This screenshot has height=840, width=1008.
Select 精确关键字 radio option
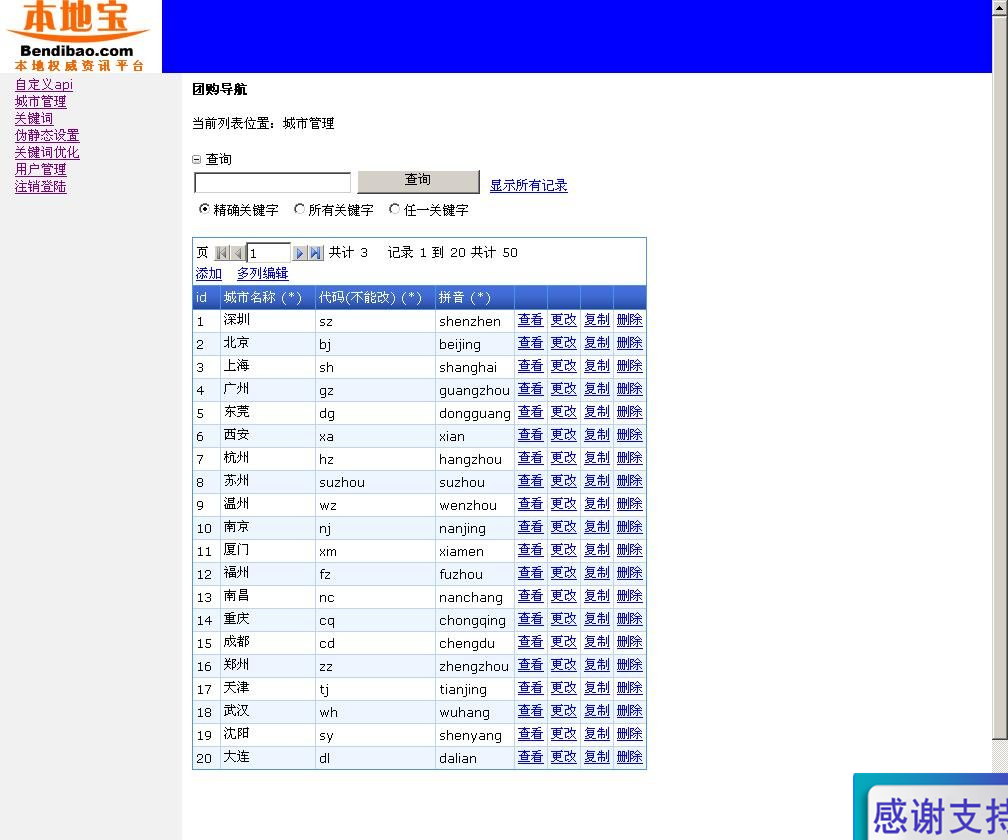204,209
